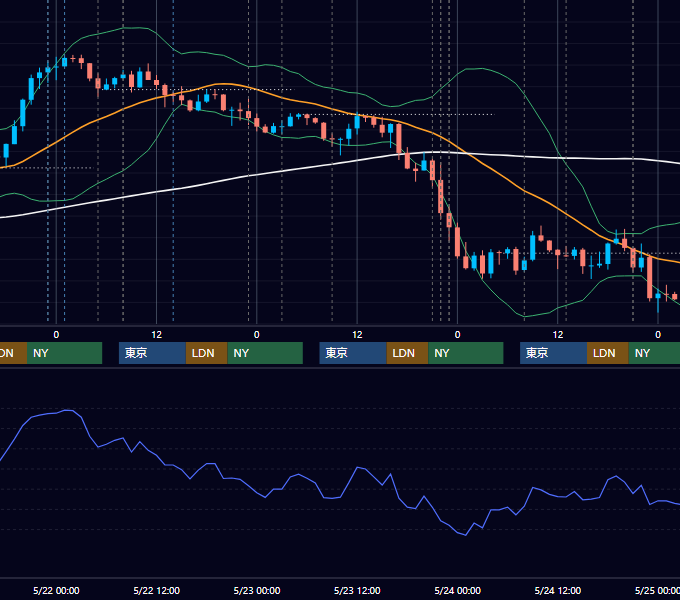This screenshot has height=600, width=680.
Task: Click the 5/22 00:00 time axis label
Action: 56,590
